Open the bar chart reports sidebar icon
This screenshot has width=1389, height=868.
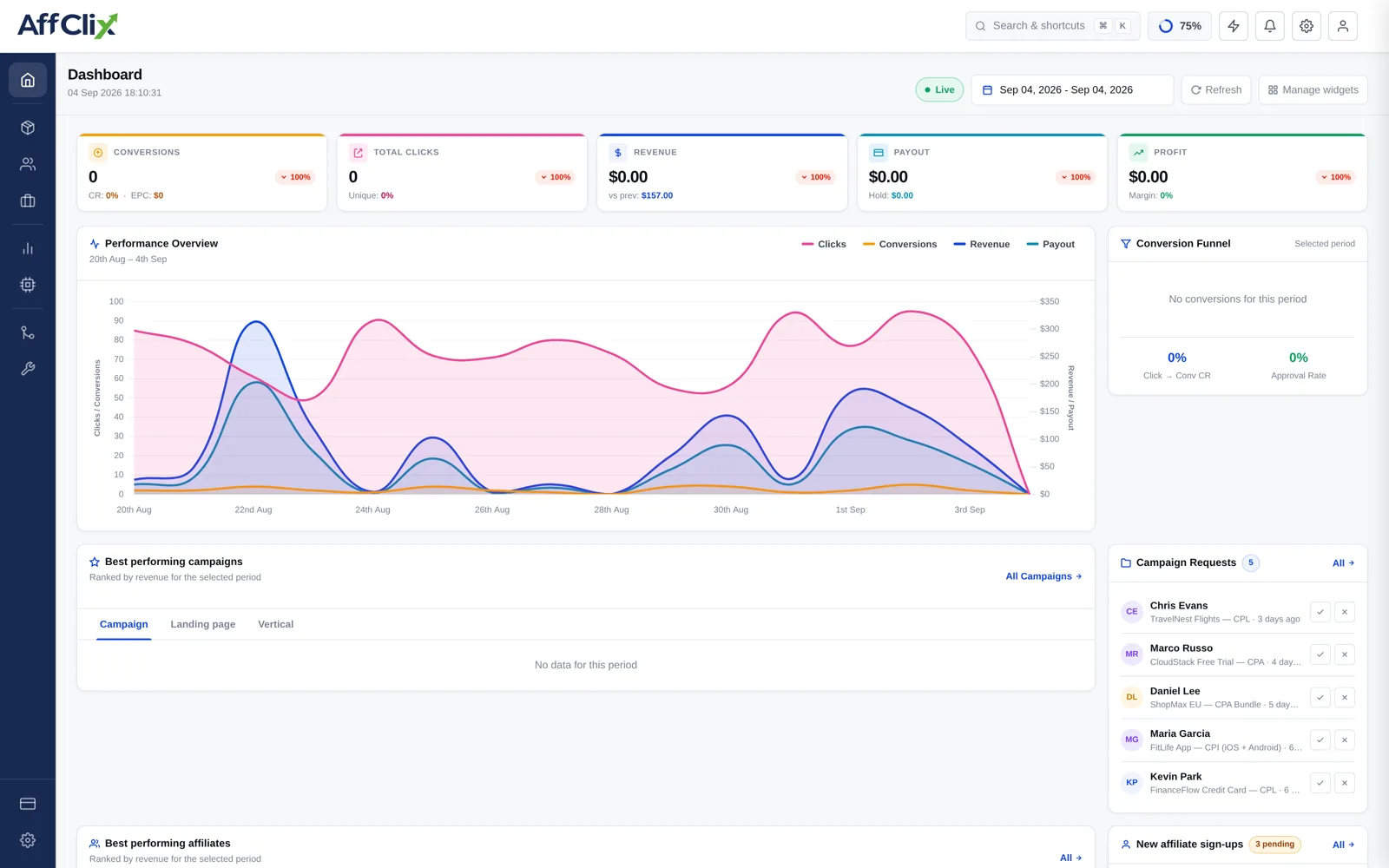tap(28, 248)
